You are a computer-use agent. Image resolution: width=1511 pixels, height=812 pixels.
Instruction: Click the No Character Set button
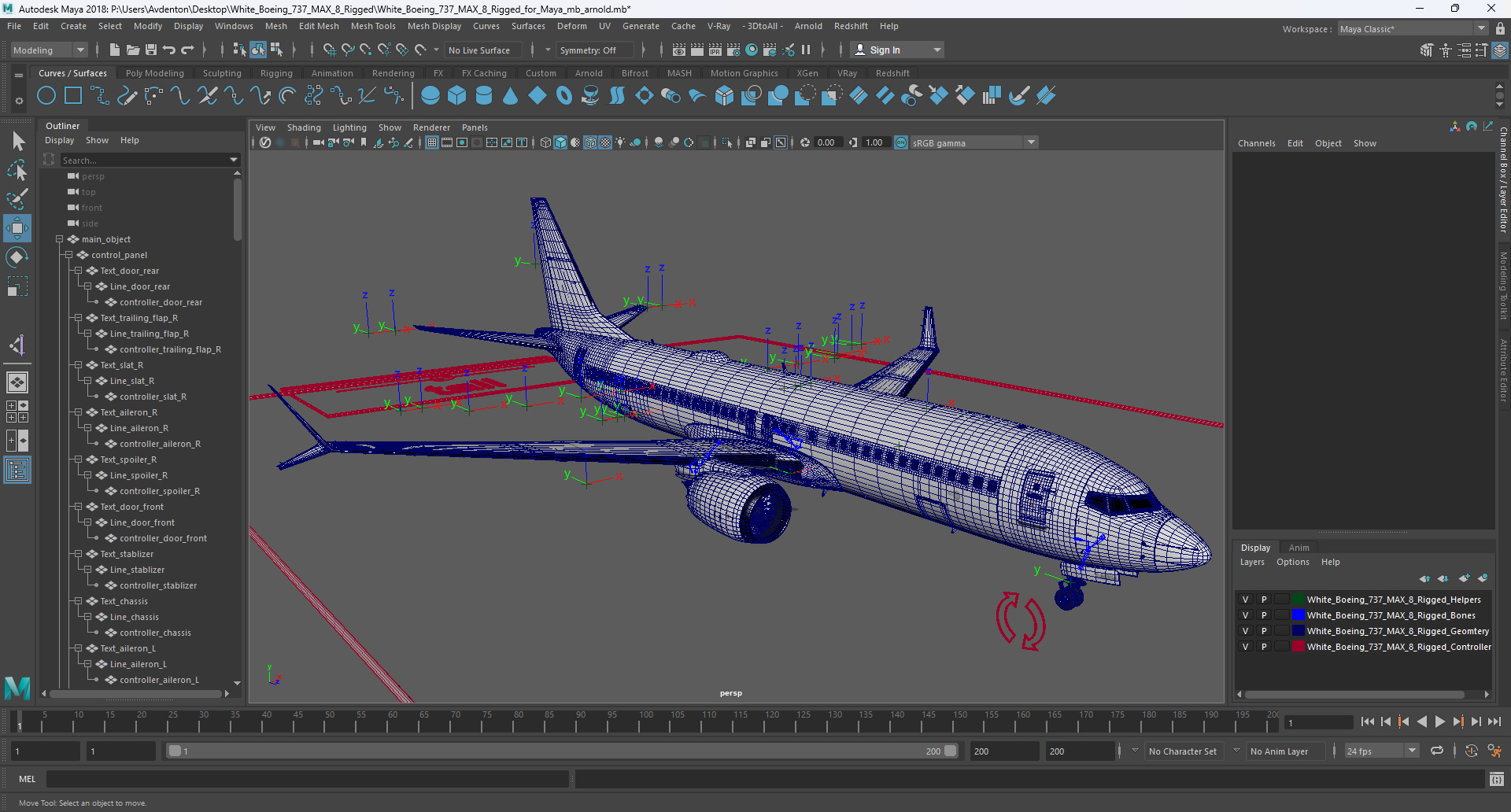[x=1182, y=751]
